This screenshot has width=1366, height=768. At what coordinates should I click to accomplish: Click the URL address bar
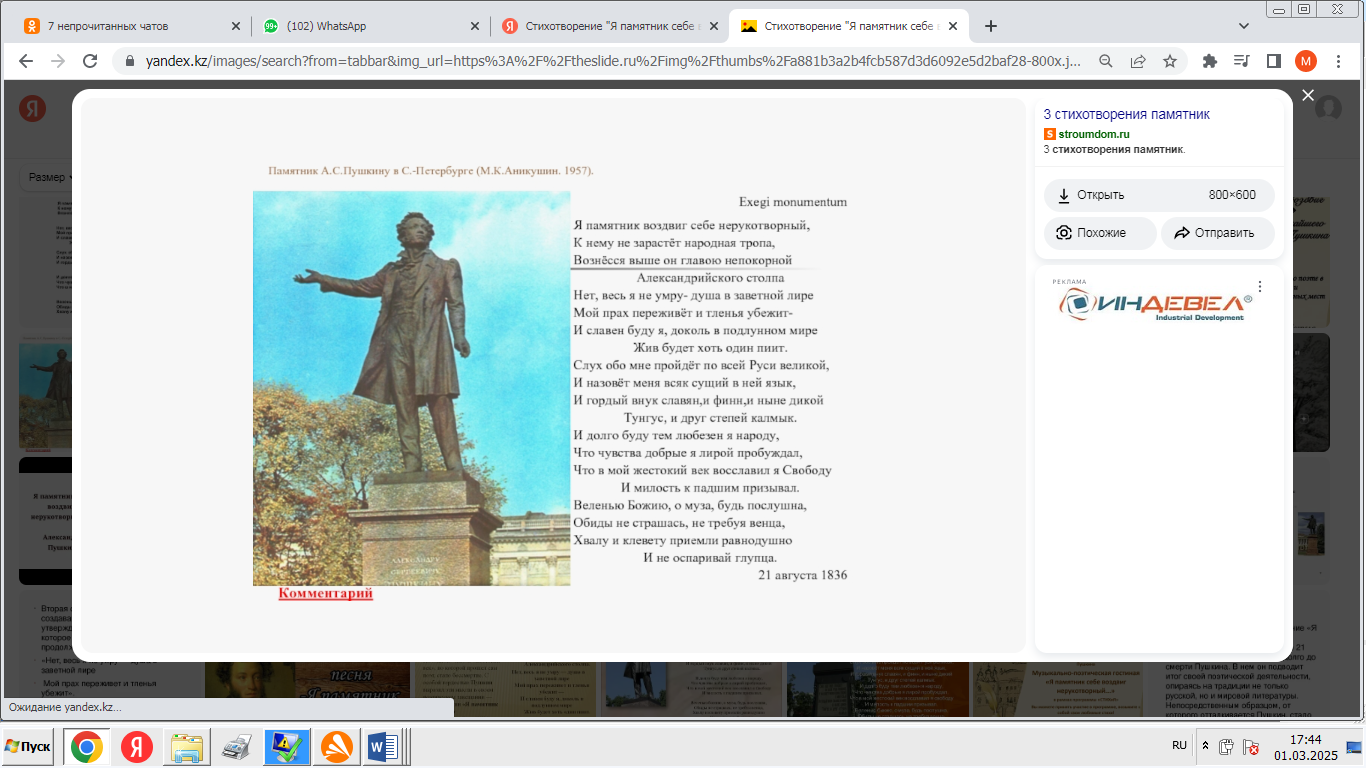(612, 61)
